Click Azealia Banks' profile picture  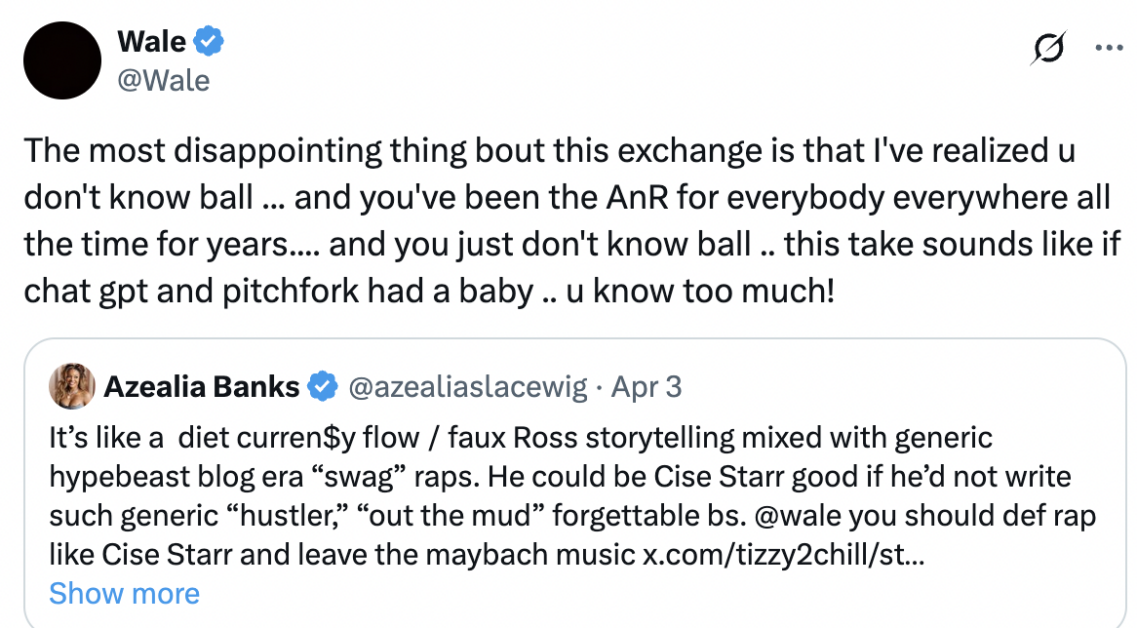(72, 387)
